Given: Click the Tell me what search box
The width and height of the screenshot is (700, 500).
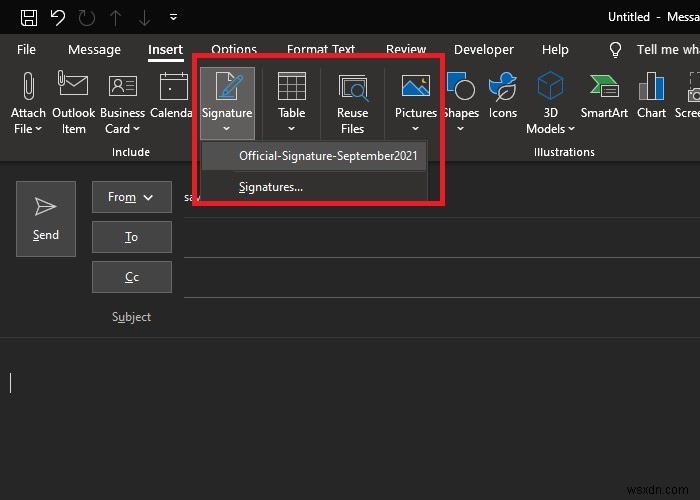Looking at the screenshot, I should (x=668, y=50).
